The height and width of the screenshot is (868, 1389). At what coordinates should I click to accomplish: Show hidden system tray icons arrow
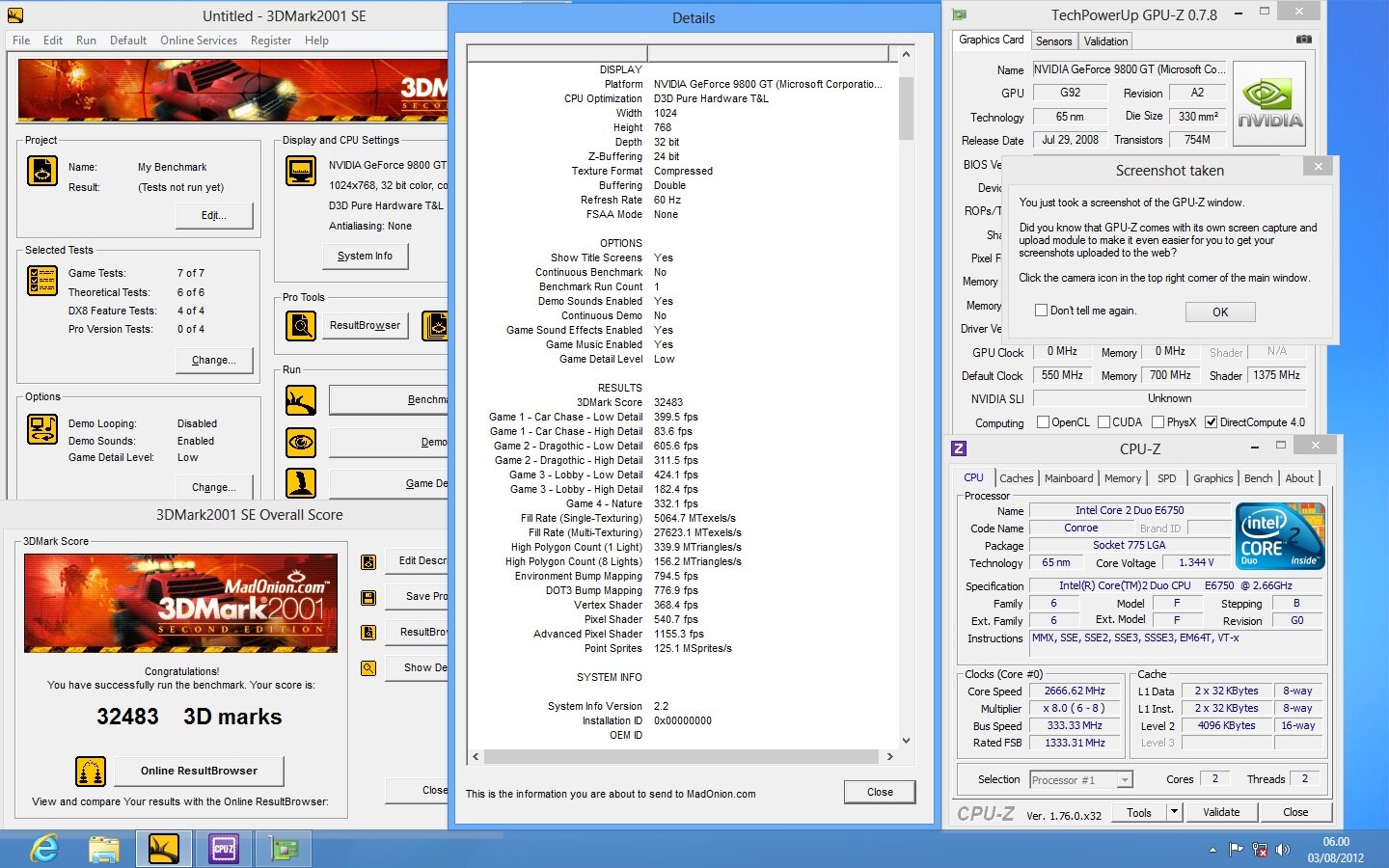pos(1212,850)
